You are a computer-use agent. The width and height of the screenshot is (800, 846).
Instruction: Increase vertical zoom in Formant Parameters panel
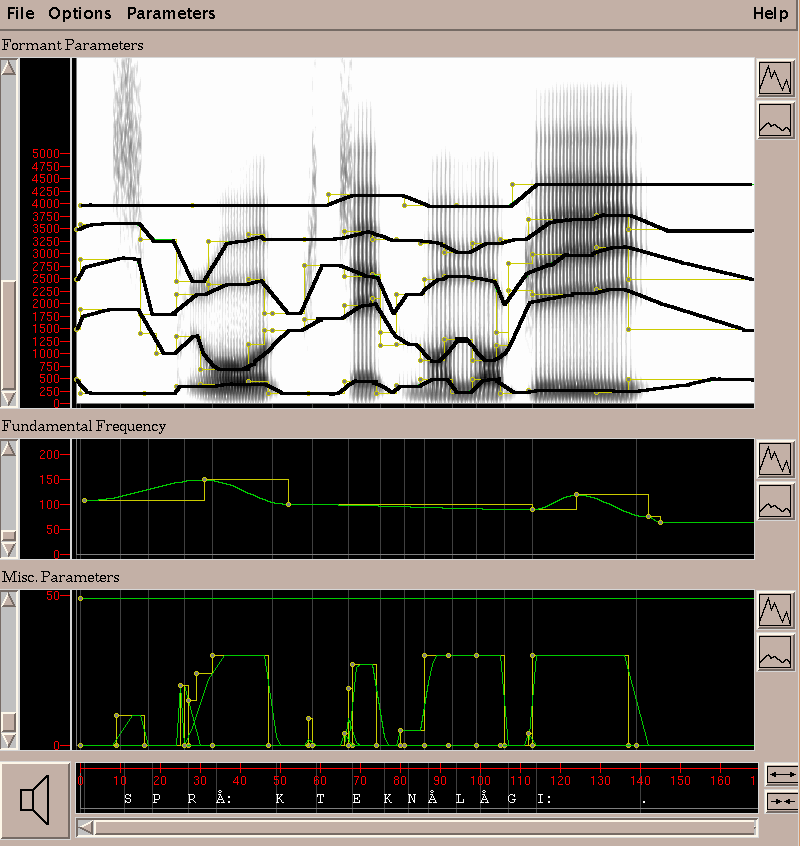tap(775, 77)
